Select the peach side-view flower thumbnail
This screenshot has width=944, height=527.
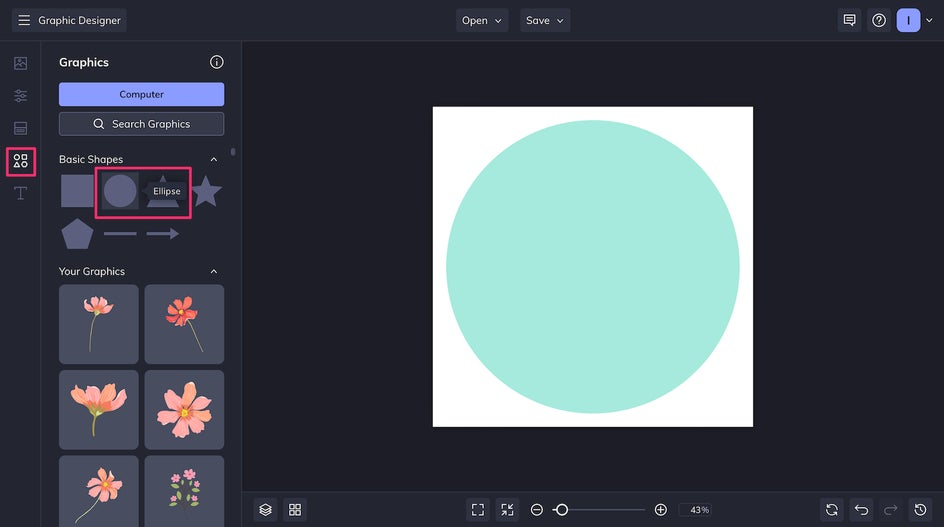point(99,410)
